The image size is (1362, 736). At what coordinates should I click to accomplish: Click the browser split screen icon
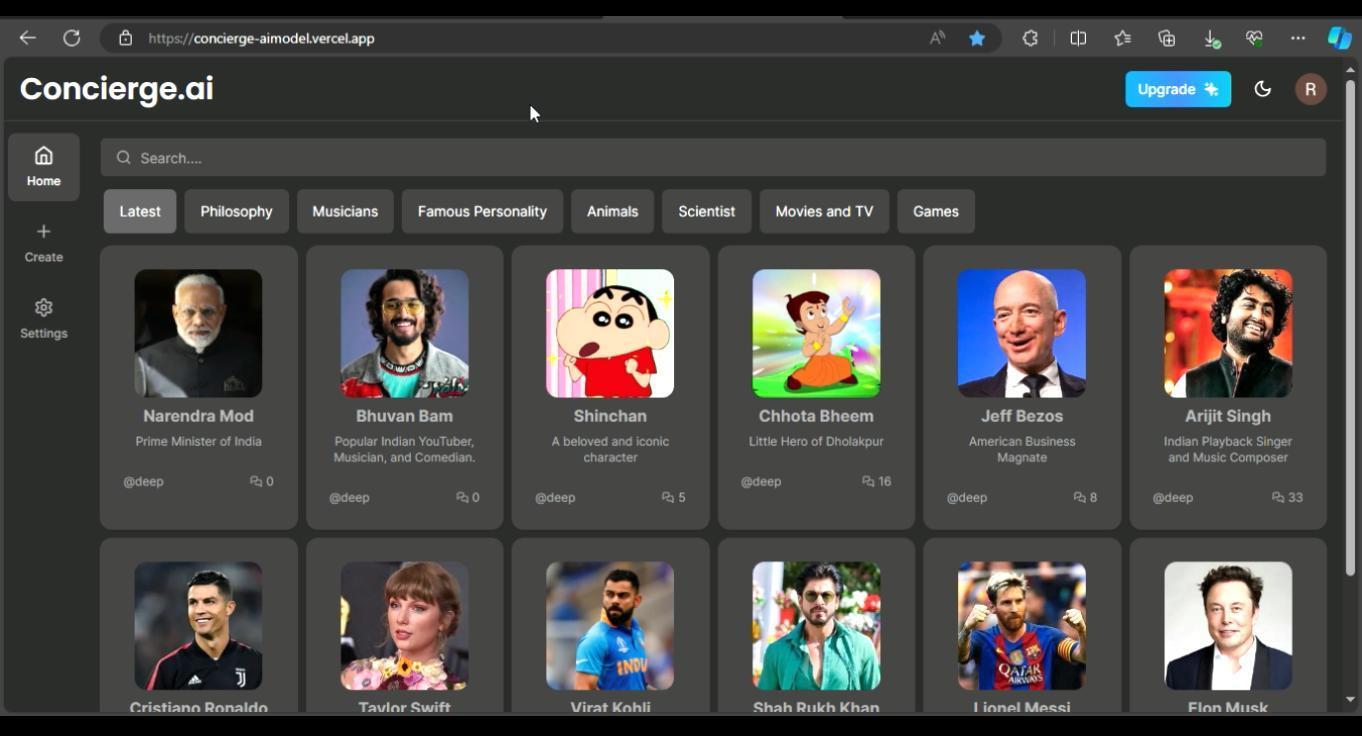coord(1078,38)
